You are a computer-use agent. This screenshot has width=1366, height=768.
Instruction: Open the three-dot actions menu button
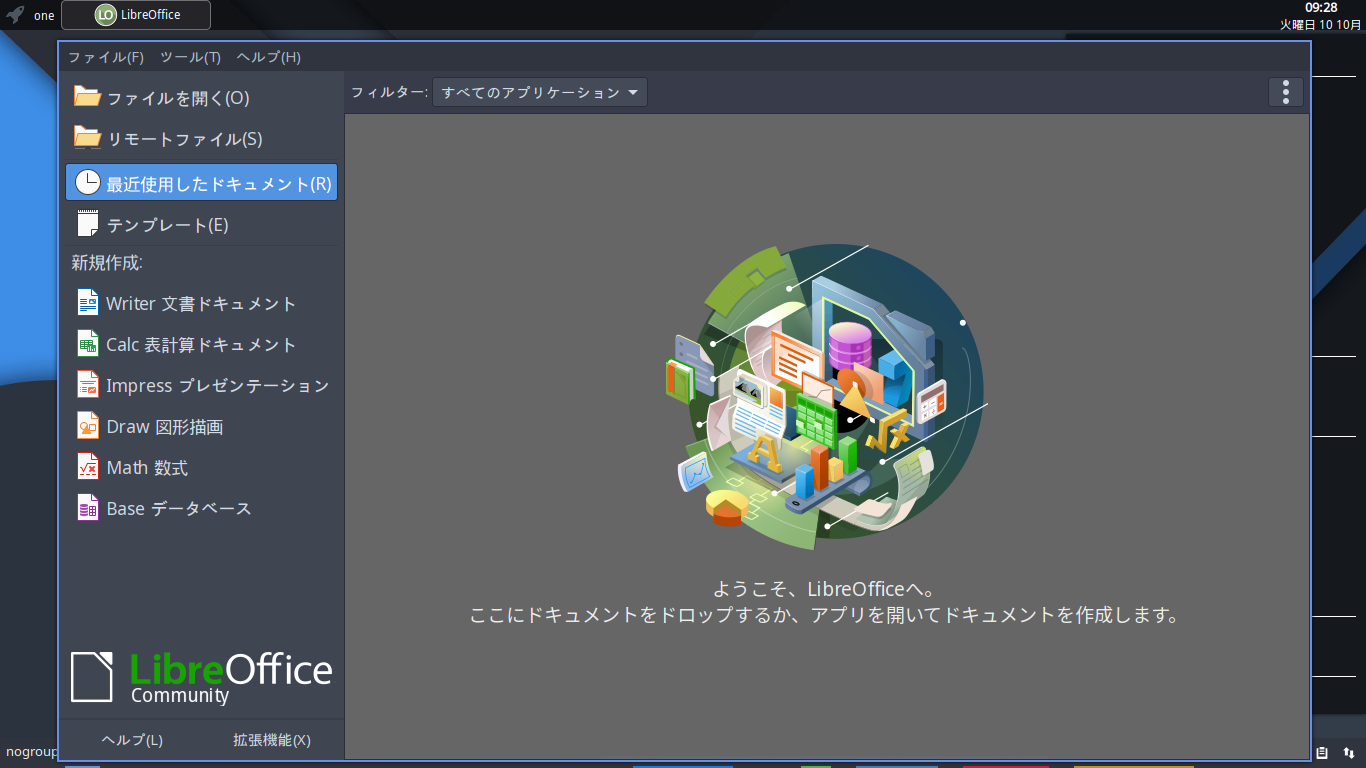pos(1285,92)
